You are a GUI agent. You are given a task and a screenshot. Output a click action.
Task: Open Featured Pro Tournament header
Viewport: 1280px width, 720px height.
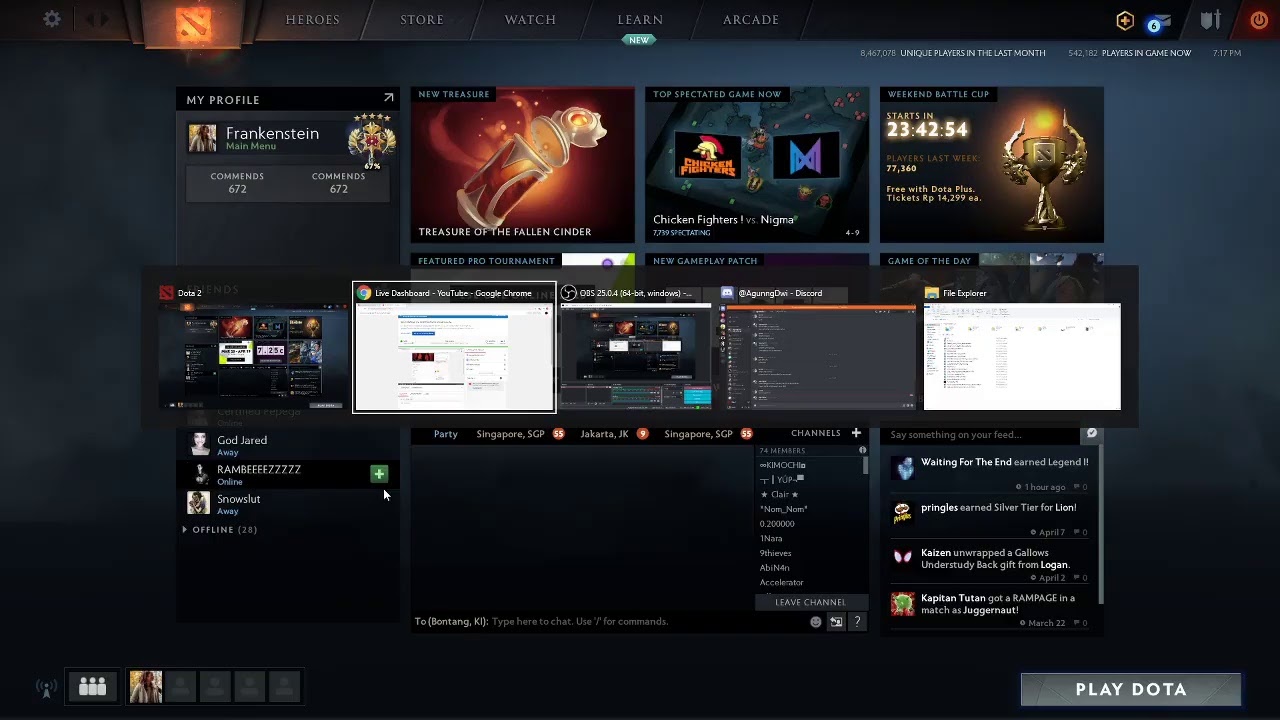[x=486, y=261]
